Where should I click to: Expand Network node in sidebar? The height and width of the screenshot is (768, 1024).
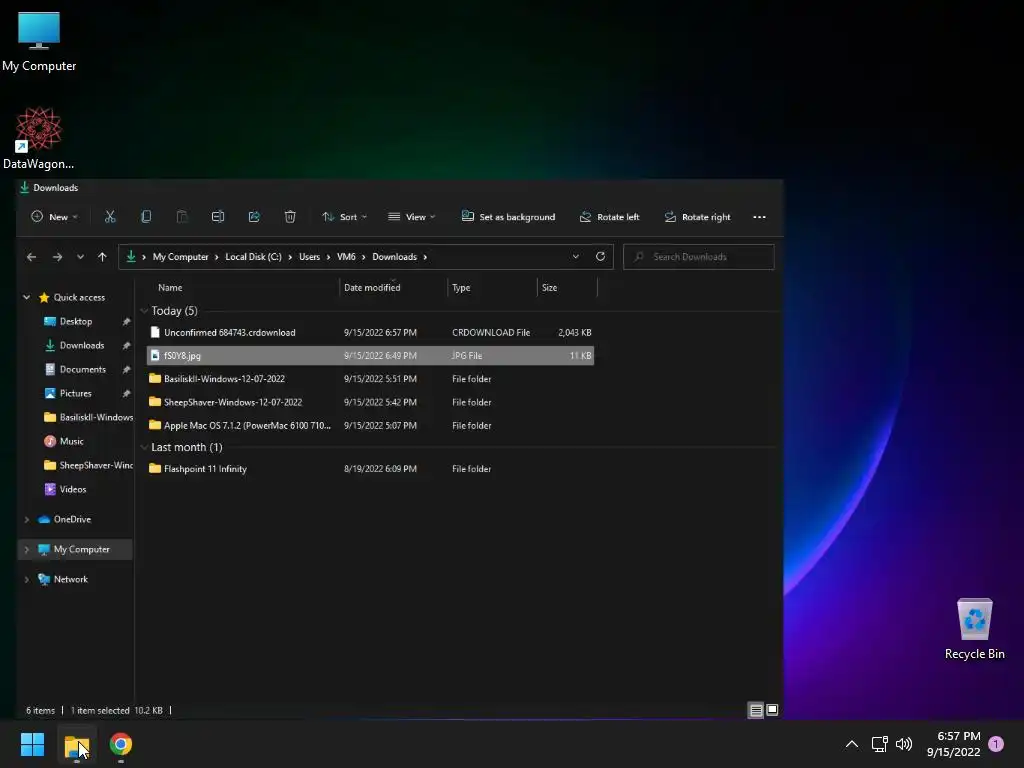click(x=27, y=579)
